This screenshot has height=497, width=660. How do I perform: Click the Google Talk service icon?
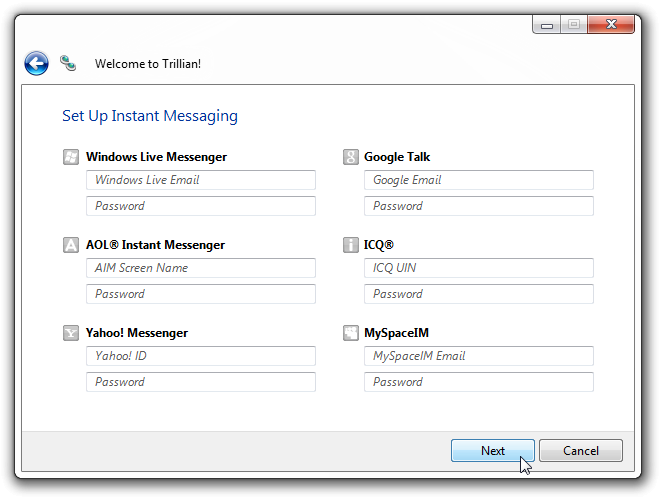pos(351,157)
